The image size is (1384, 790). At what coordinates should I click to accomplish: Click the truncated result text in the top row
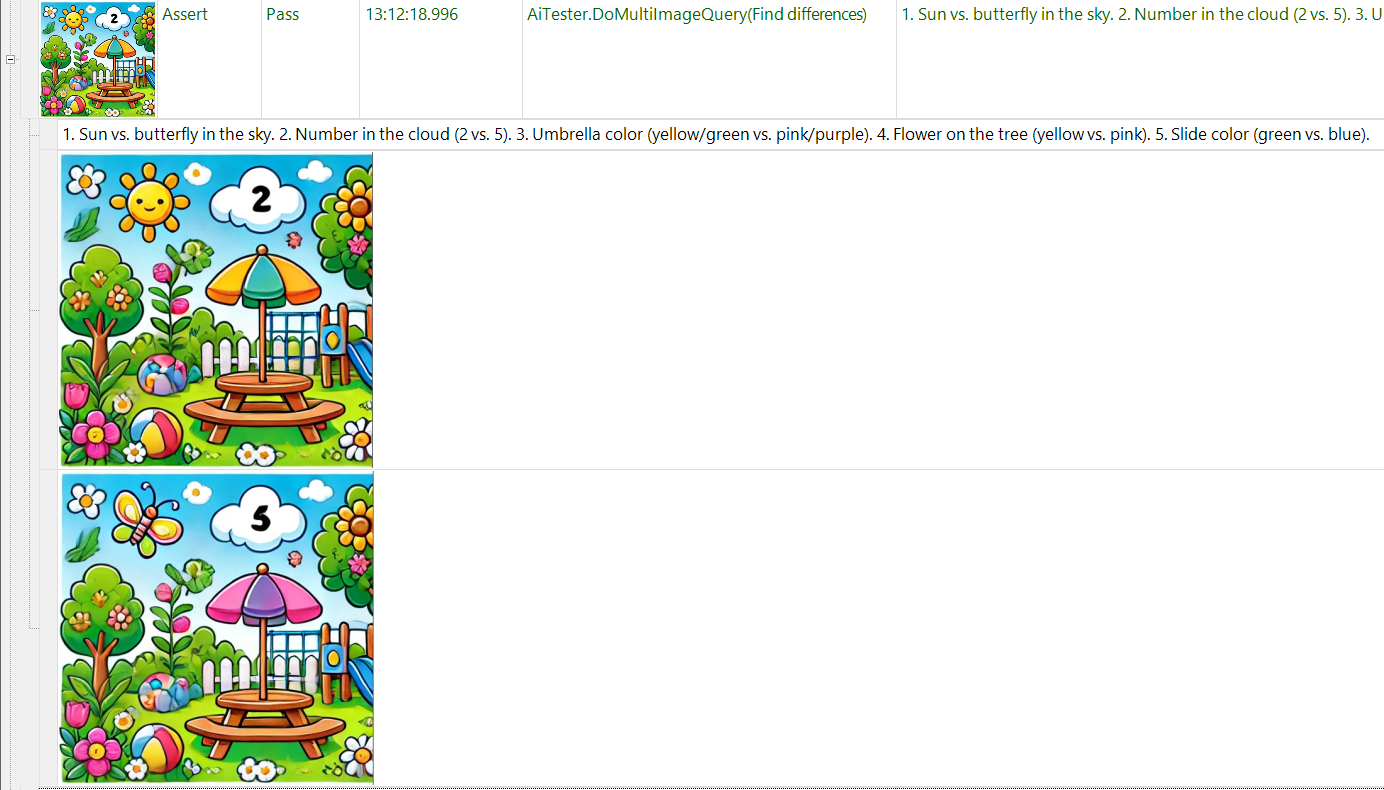1140,15
